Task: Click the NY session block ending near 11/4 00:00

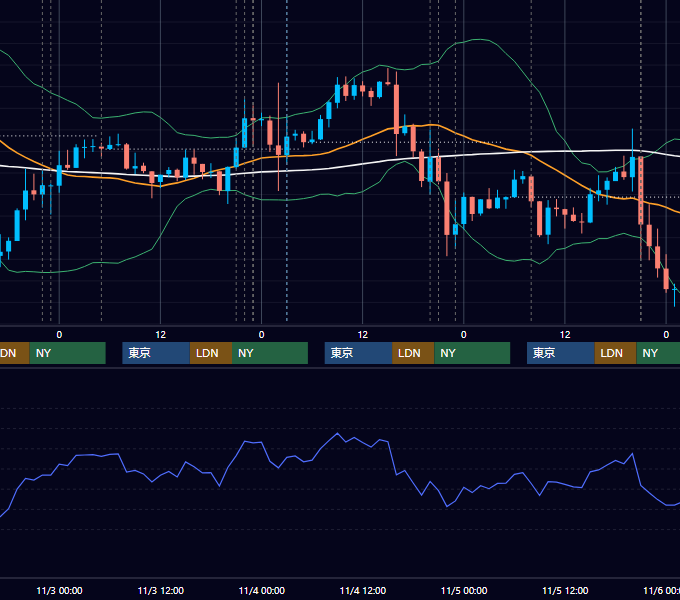Action: (x=270, y=353)
